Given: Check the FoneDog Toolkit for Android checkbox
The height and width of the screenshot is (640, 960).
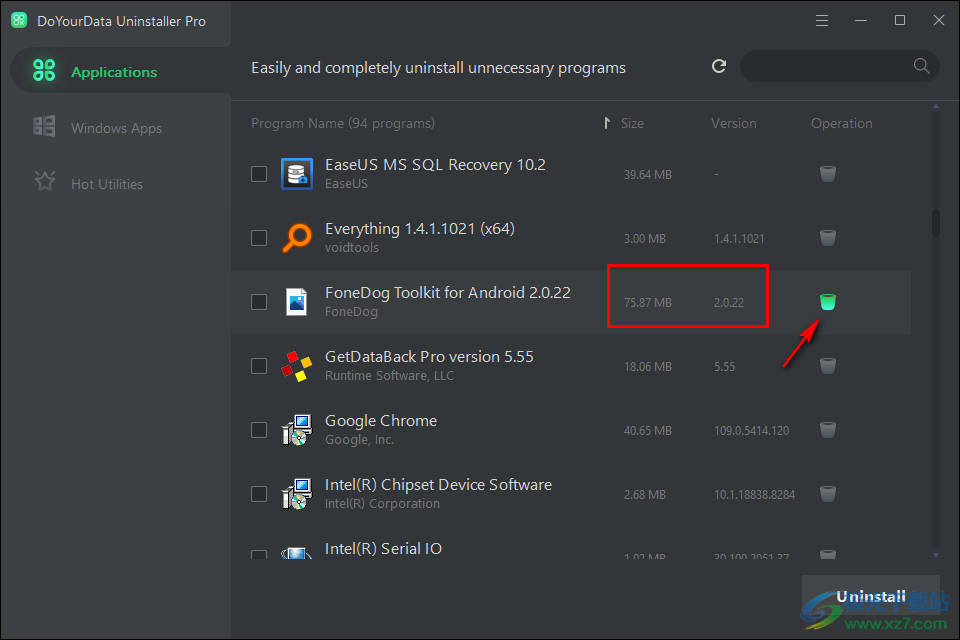Looking at the screenshot, I should [x=259, y=302].
